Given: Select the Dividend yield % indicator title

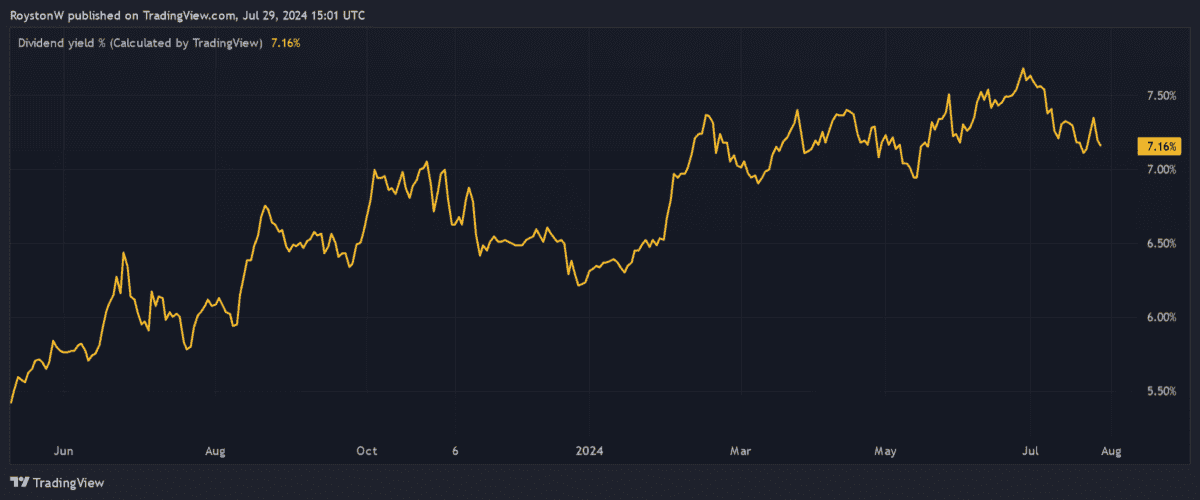Looking at the screenshot, I should (x=140, y=43).
